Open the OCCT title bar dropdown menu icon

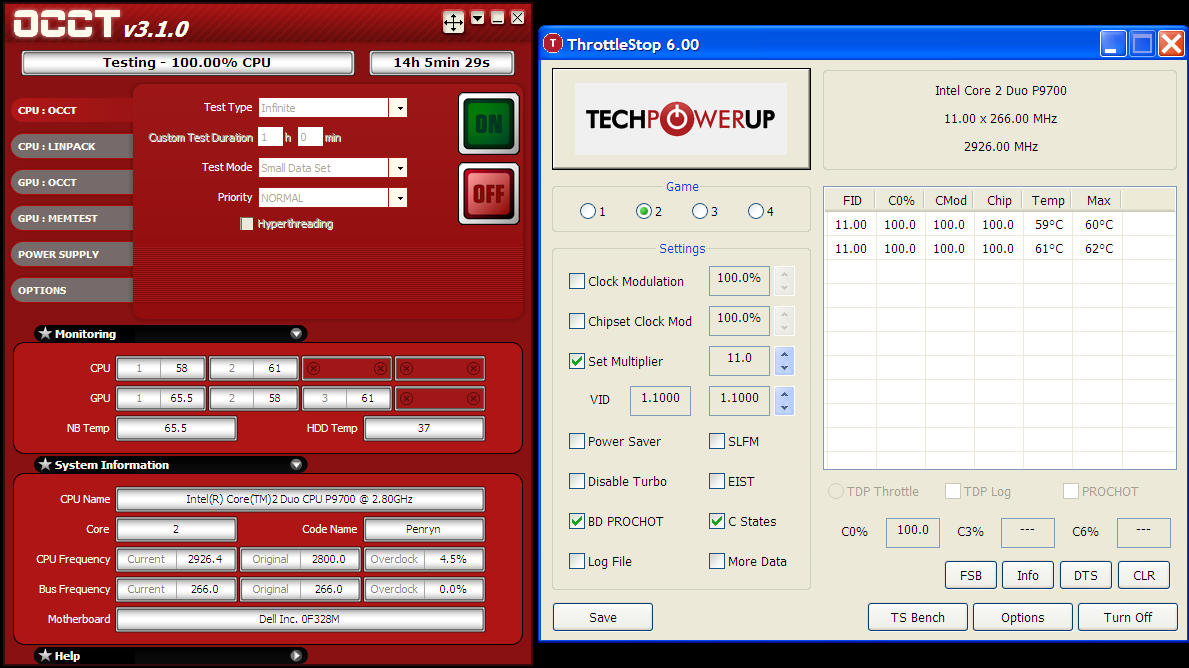pos(478,18)
